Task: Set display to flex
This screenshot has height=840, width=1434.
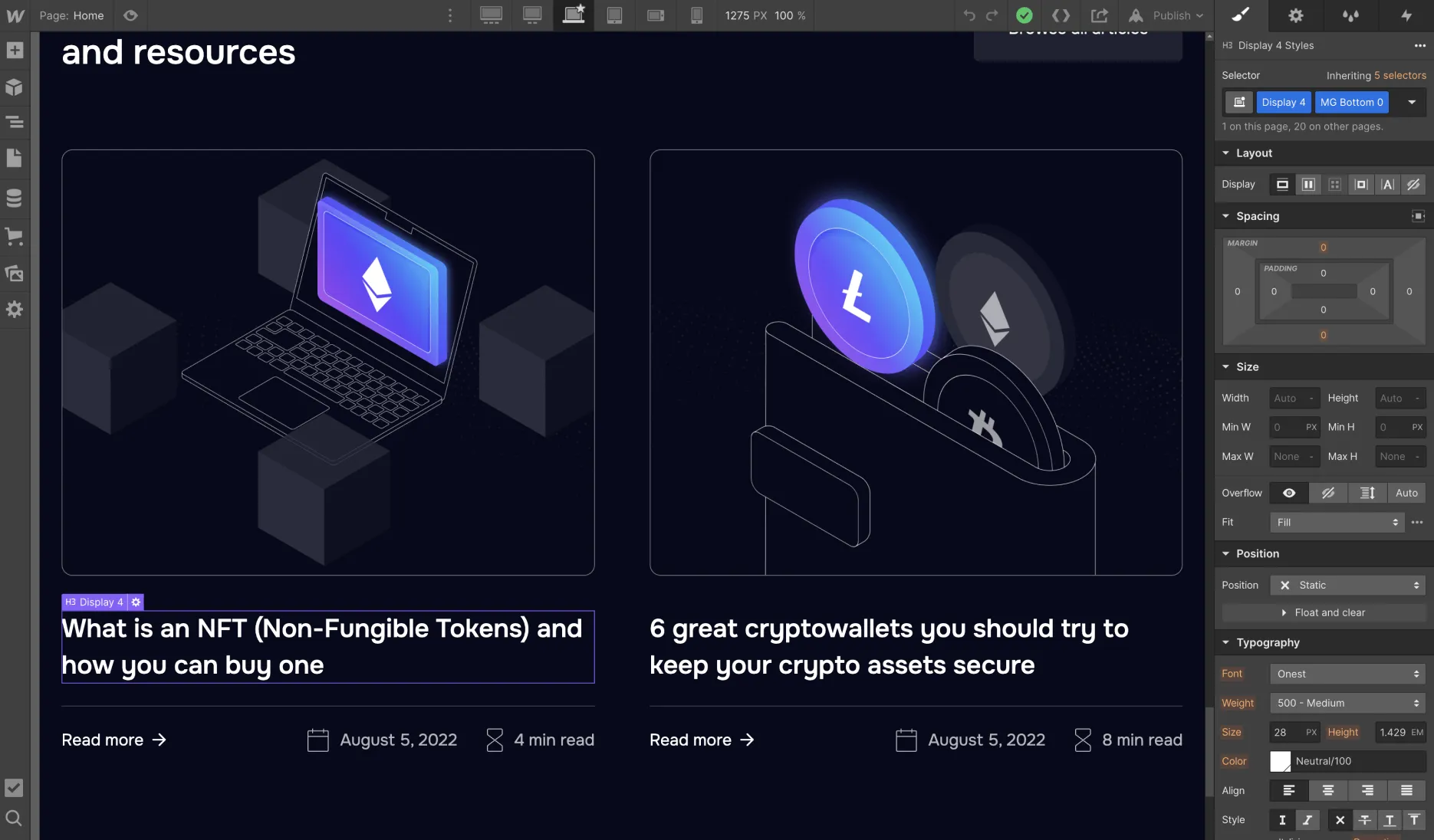Action: 1308,184
